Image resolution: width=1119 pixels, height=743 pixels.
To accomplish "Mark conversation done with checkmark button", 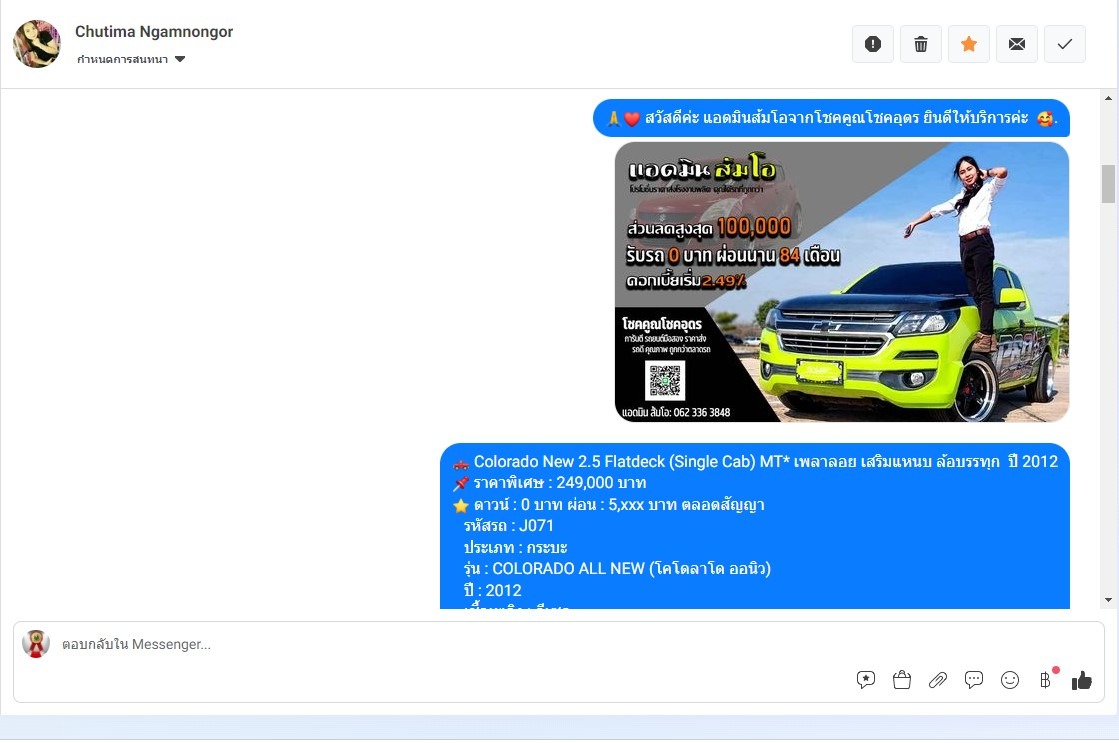I will tap(1065, 44).
